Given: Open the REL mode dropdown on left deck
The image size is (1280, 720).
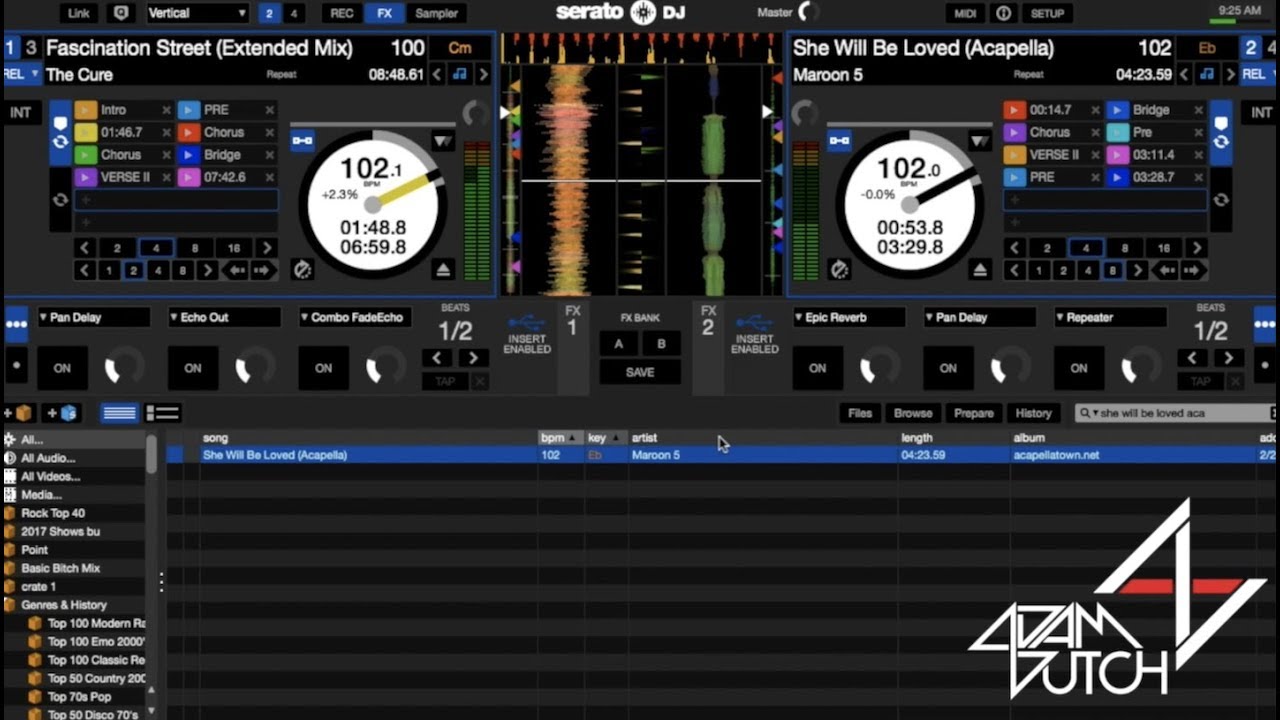Looking at the screenshot, I should 21,74.
